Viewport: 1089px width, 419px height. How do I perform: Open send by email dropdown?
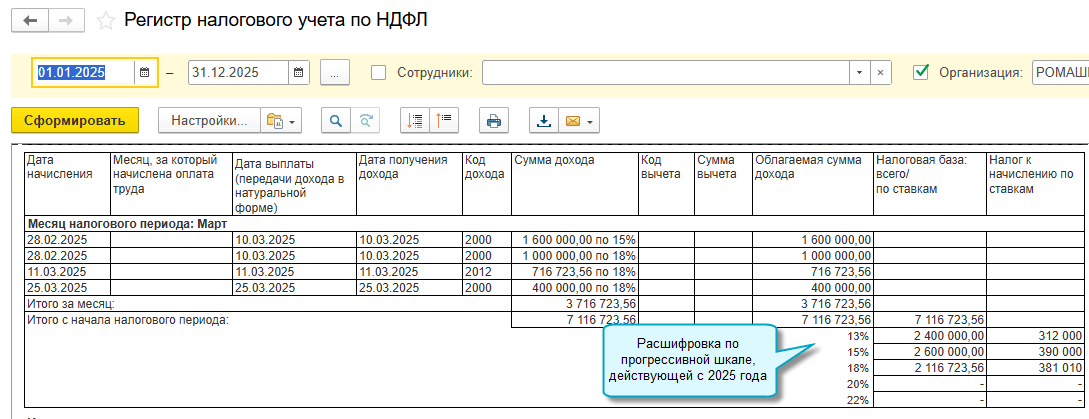pyautogui.click(x=579, y=120)
